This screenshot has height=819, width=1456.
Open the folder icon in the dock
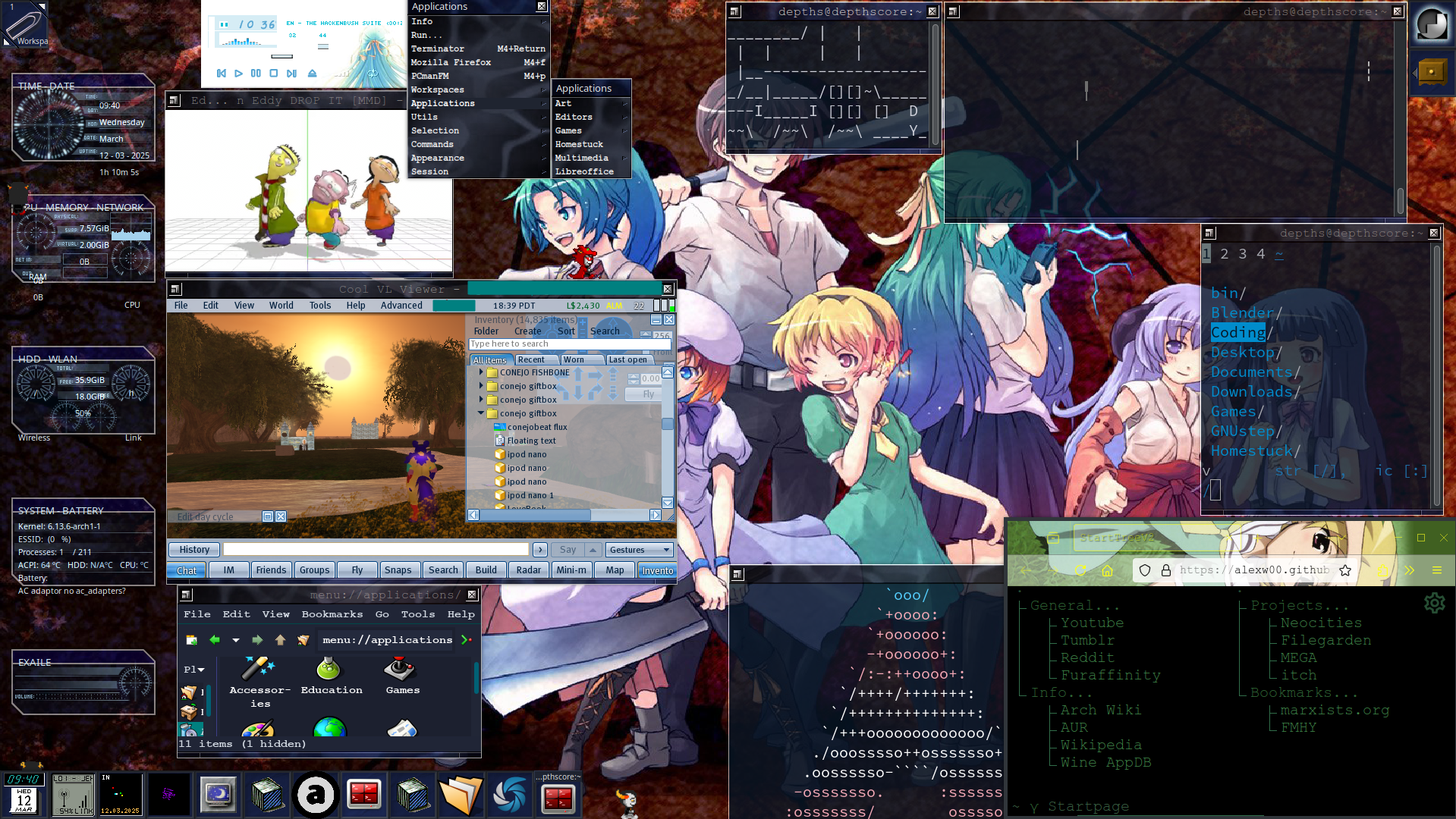click(461, 795)
